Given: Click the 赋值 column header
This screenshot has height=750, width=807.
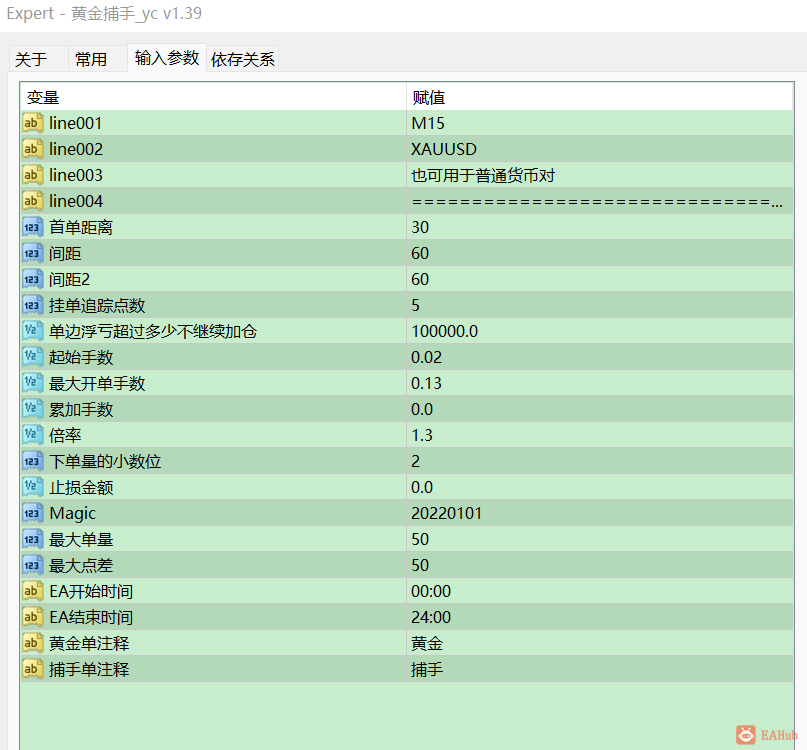Looking at the screenshot, I should [x=600, y=97].
